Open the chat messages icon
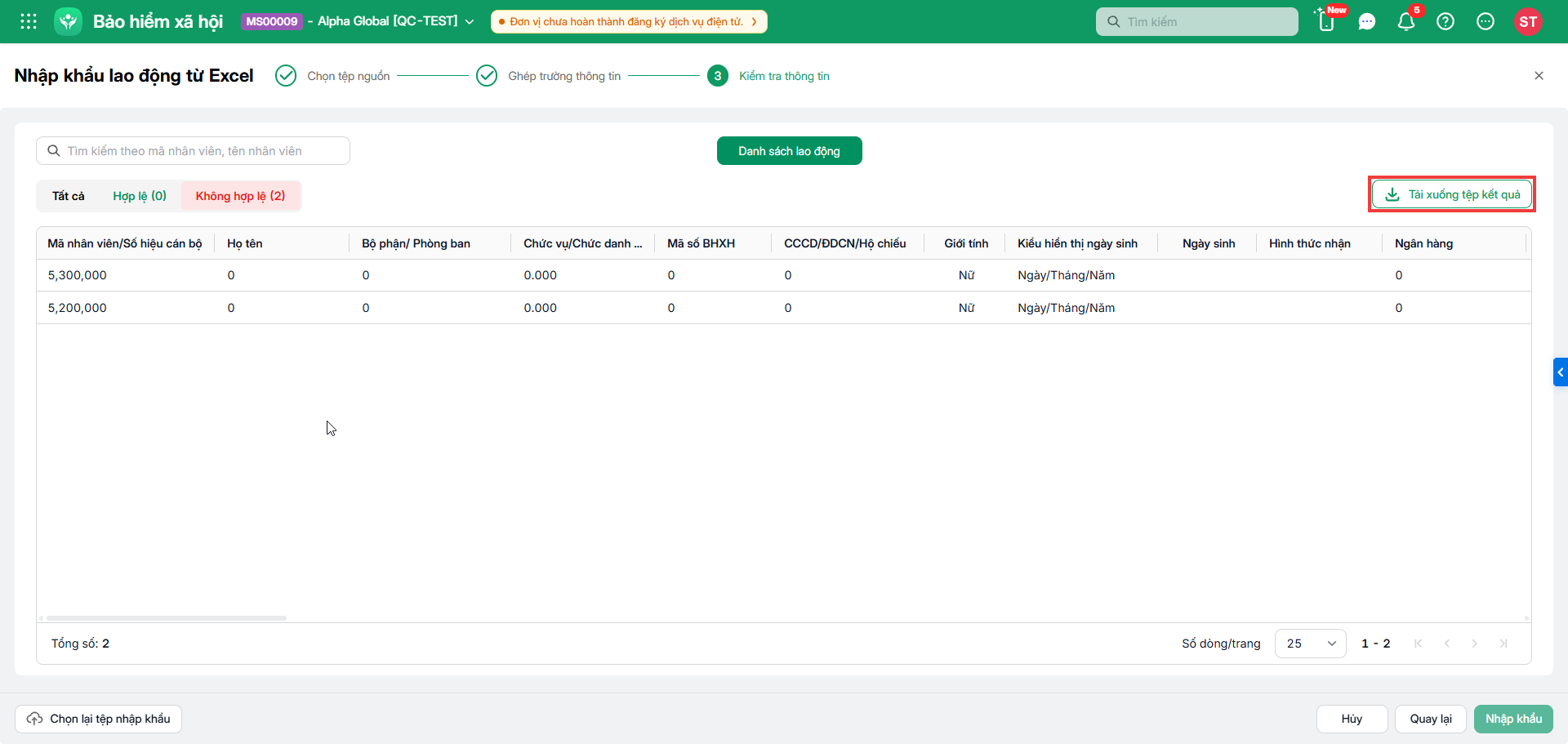The image size is (1568, 744). [x=1367, y=21]
